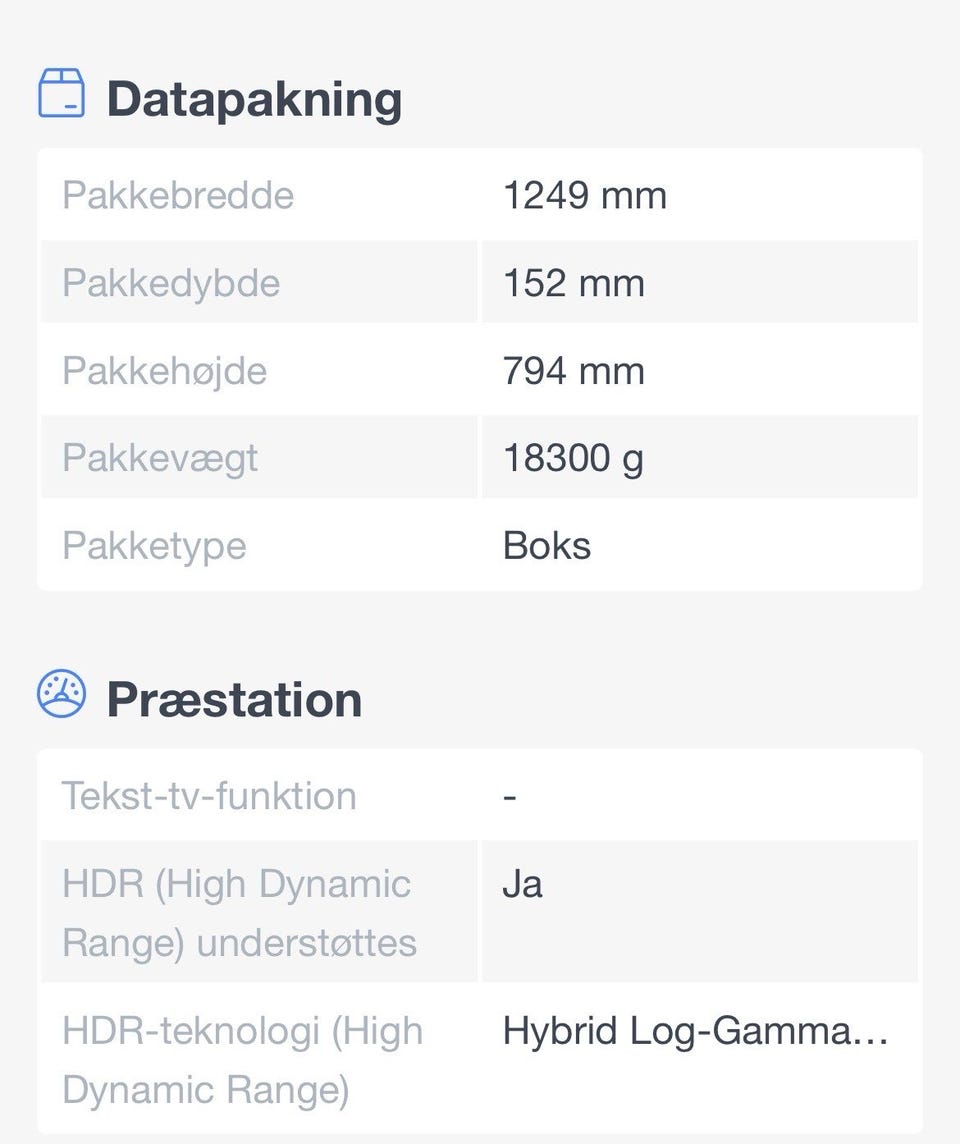The image size is (960, 1144).
Task: Click the 1249 mm value
Action: click(584, 195)
